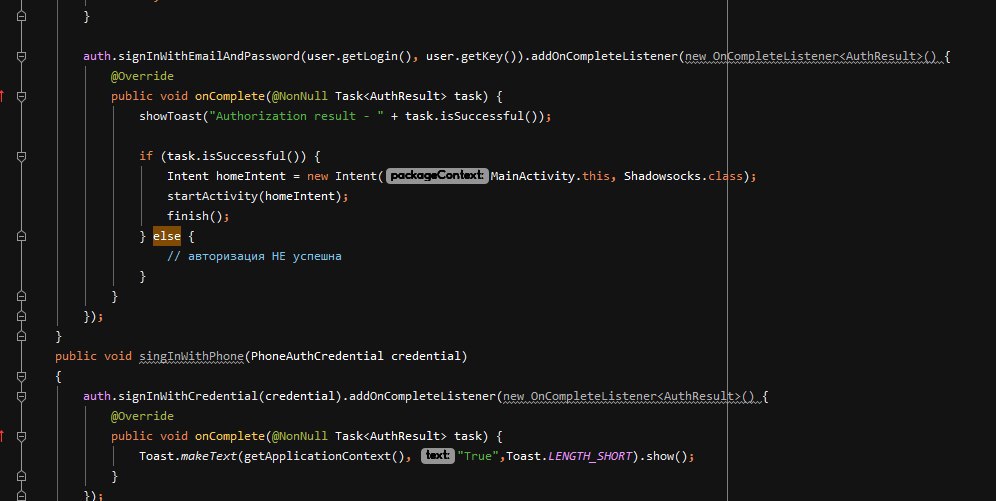Click the Russian comment авторизация НЕ успешна

tap(254, 256)
